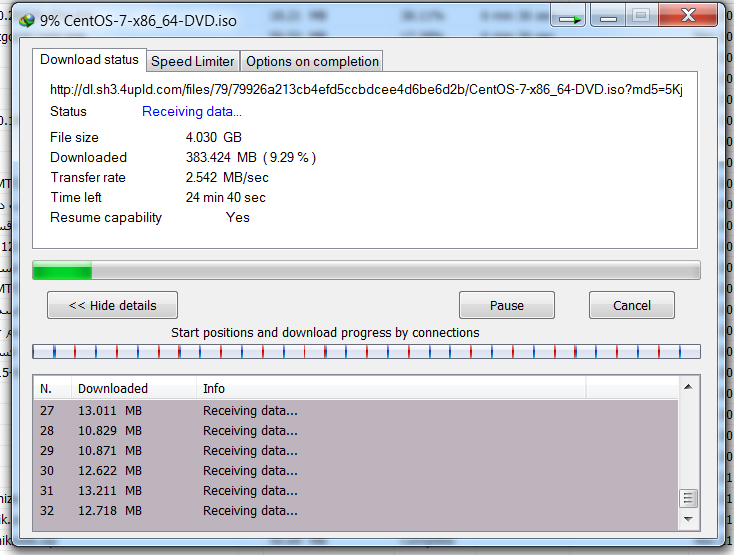Click the 383.424 MB downloaded value
The height and width of the screenshot is (555, 734).
(x=251, y=157)
